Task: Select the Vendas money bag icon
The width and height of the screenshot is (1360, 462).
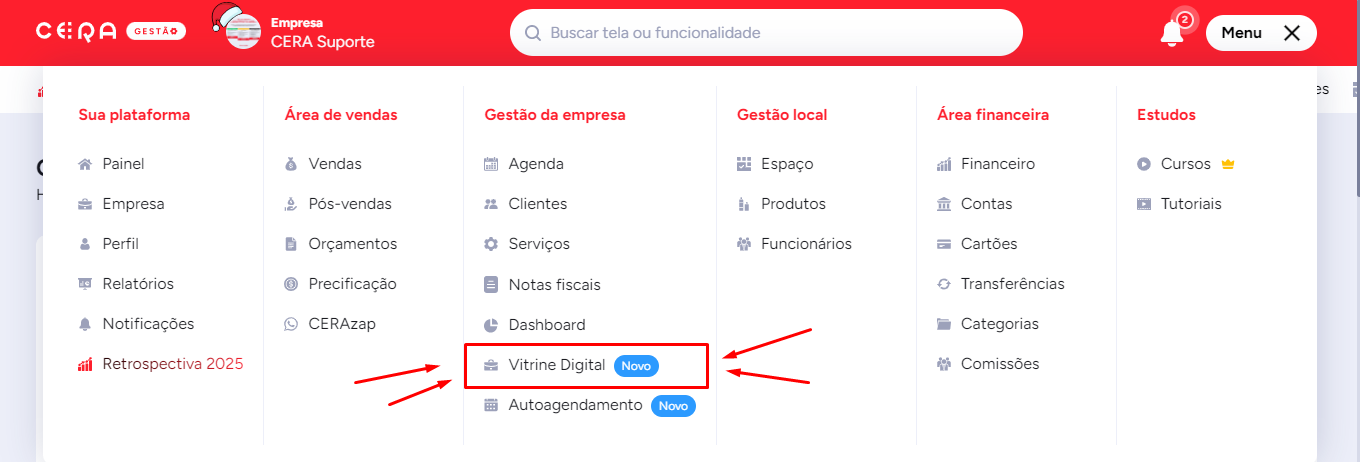Action: point(291,164)
